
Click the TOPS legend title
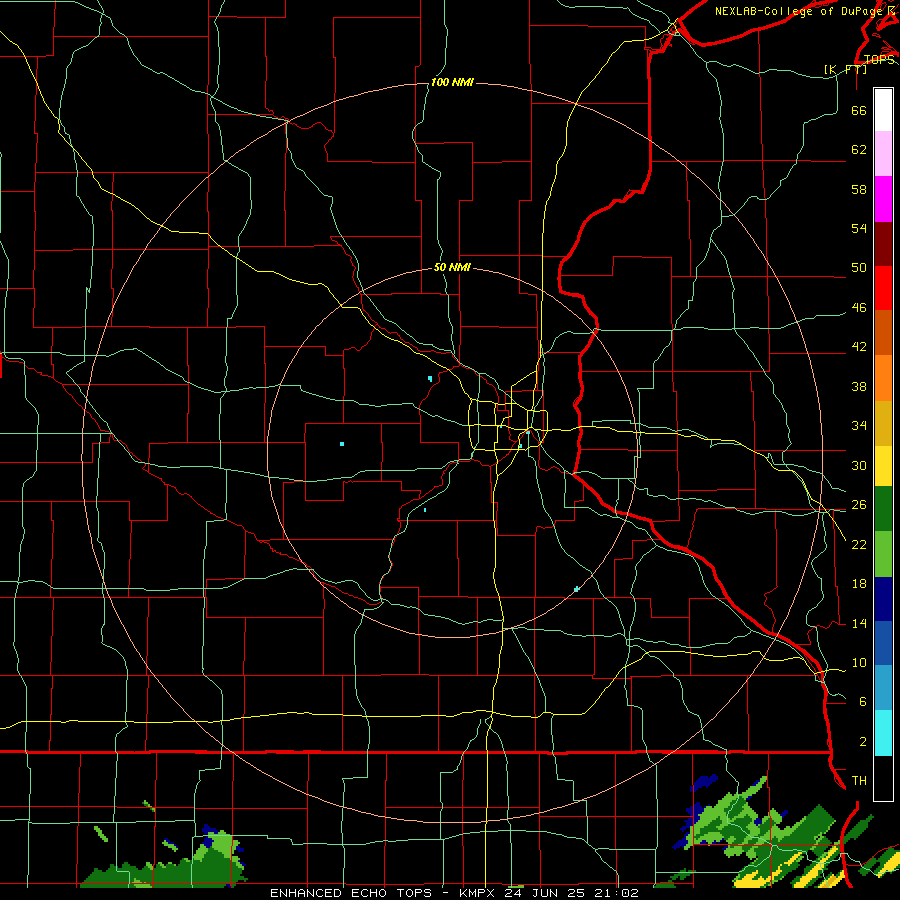click(879, 60)
